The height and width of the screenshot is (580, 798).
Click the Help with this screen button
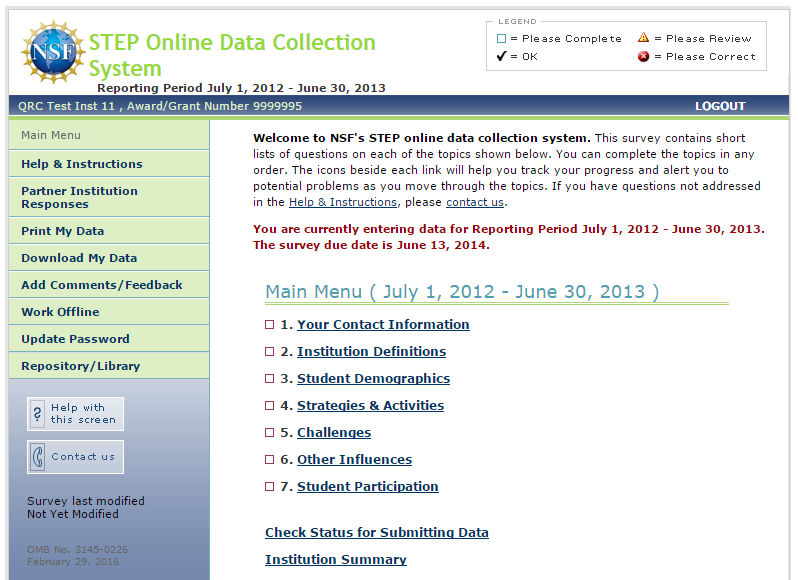(75, 414)
